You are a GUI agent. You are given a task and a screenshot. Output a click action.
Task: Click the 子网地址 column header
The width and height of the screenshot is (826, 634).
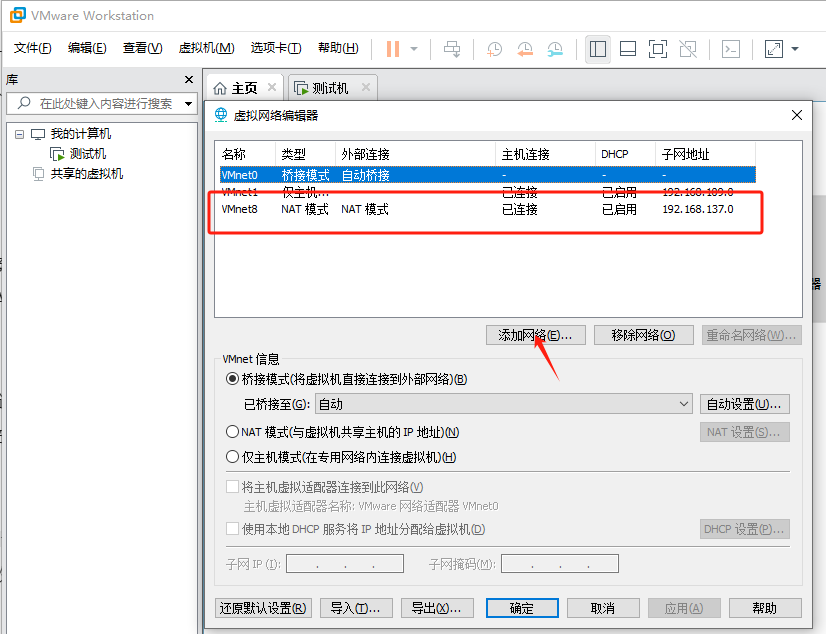click(705, 154)
